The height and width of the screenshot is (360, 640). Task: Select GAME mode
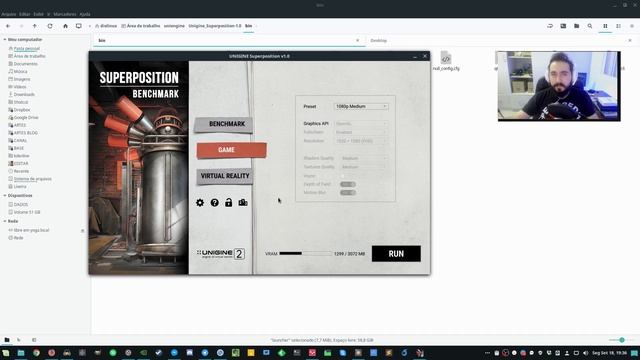coord(231,150)
